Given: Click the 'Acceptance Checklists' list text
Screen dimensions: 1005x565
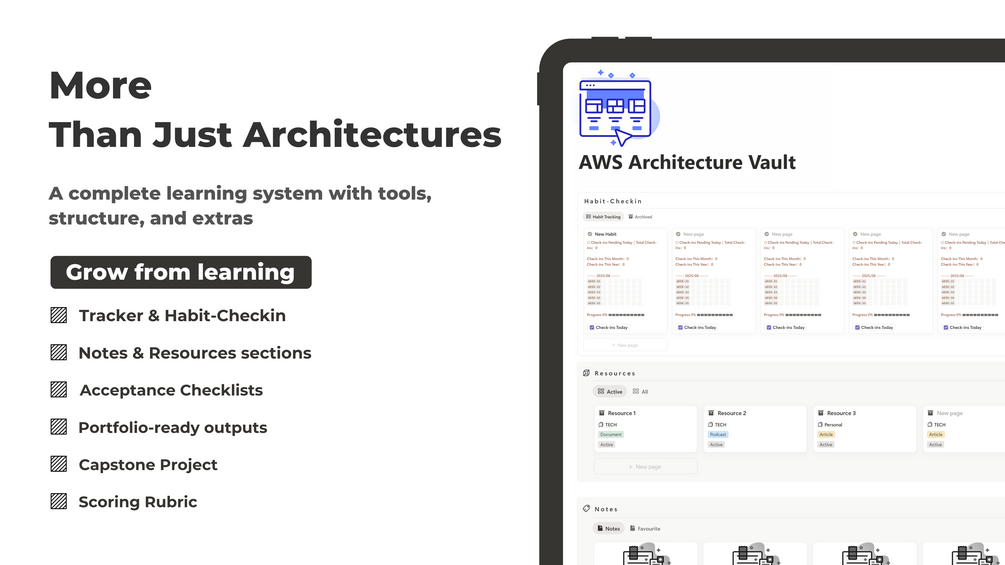Looking at the screenshot, I should point(171,390).
